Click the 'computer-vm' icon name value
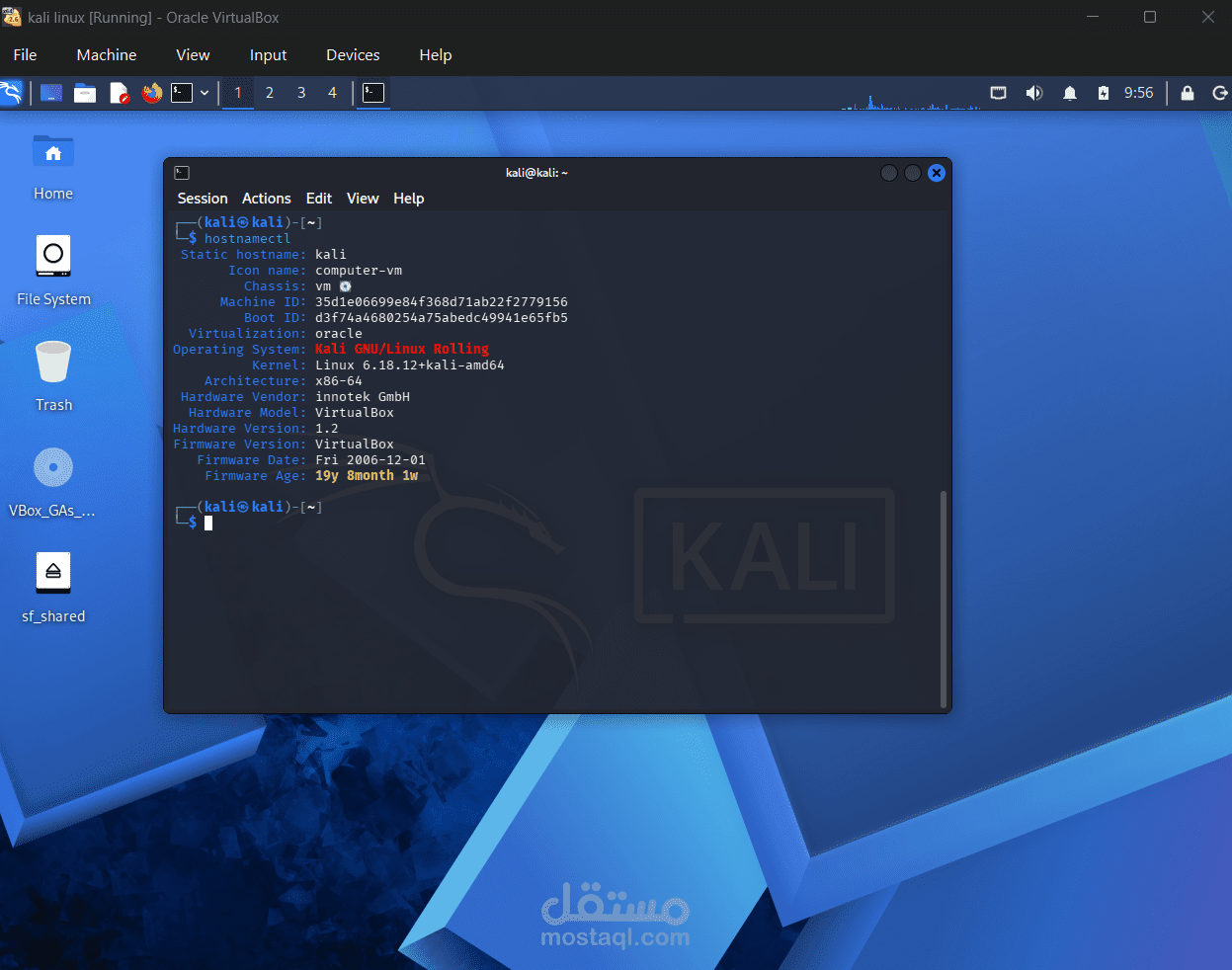The image size is (1232, 970). pos(359,271)
